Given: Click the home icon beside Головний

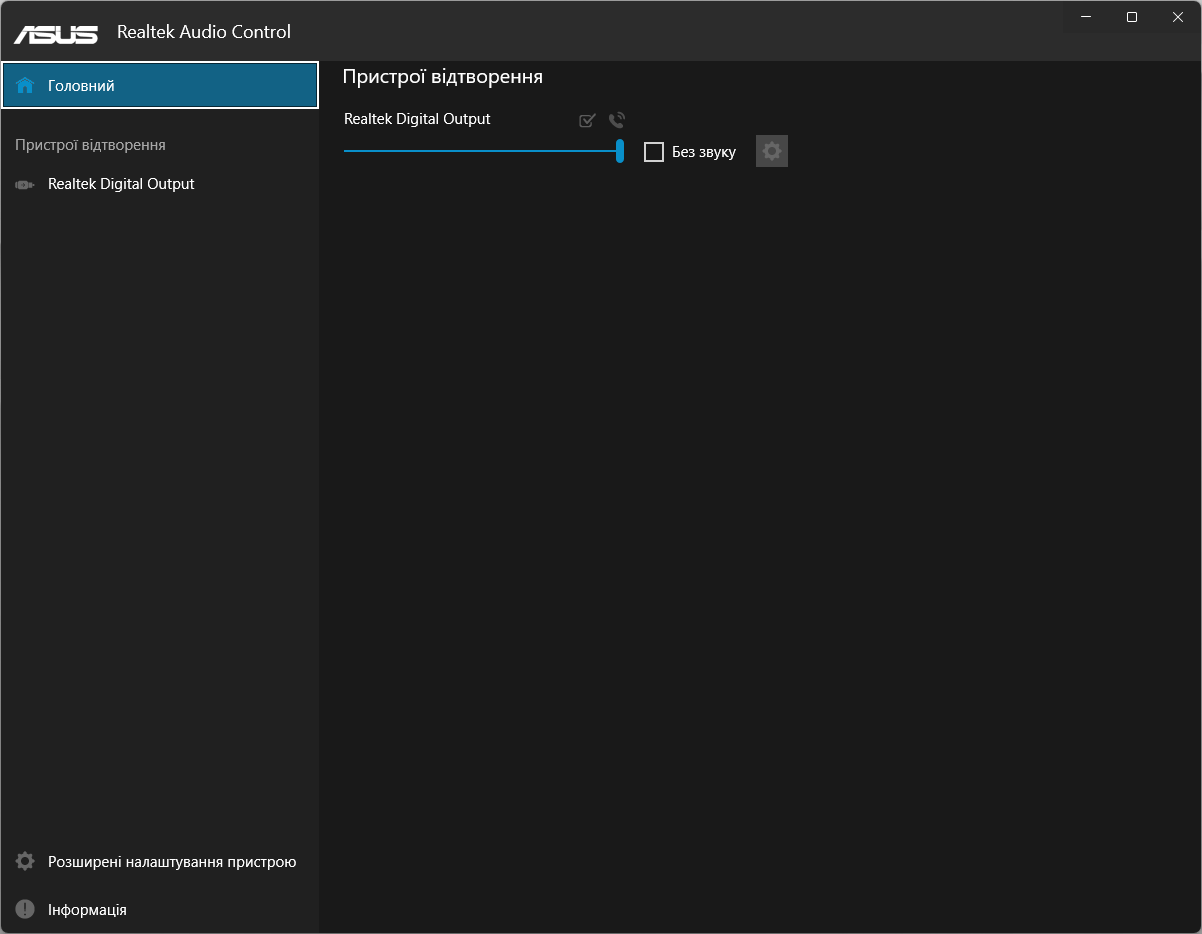Looking at the screenshot, I should point(25,86).
